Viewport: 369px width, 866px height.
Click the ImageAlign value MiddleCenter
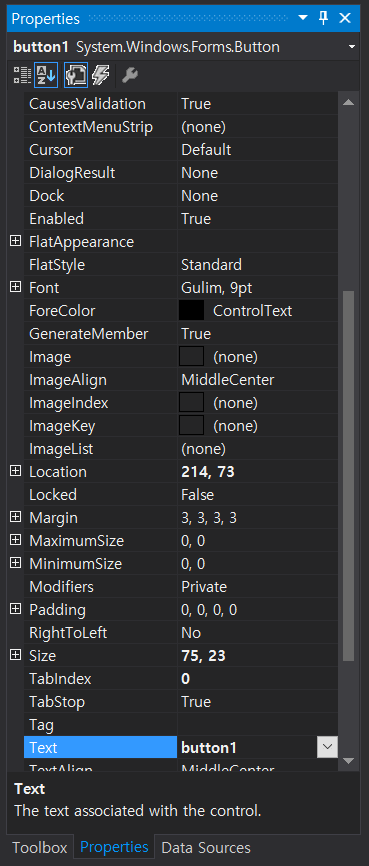pyautogui.click(x=228, y=379)
